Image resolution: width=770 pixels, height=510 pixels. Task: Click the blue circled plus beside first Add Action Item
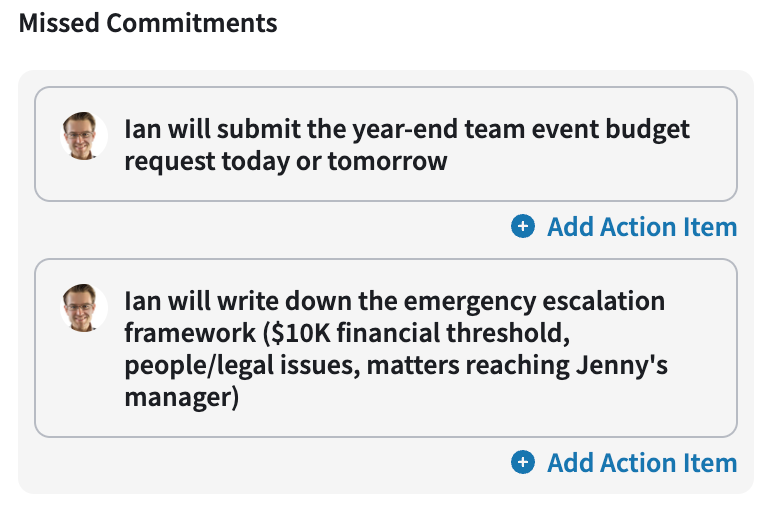click(x=522, y=226)
